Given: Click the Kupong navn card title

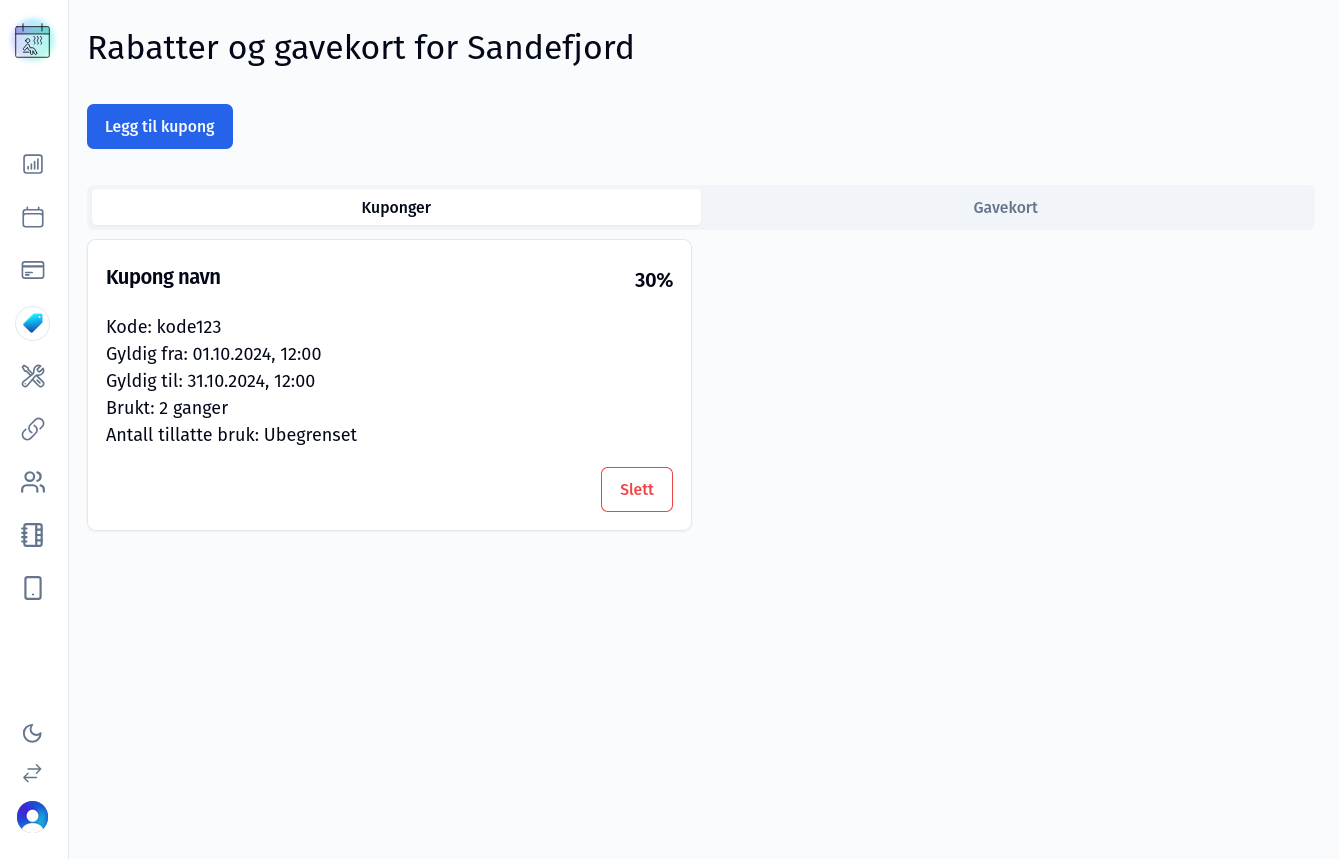Looking at the screenshot, I should coord(163,277).
